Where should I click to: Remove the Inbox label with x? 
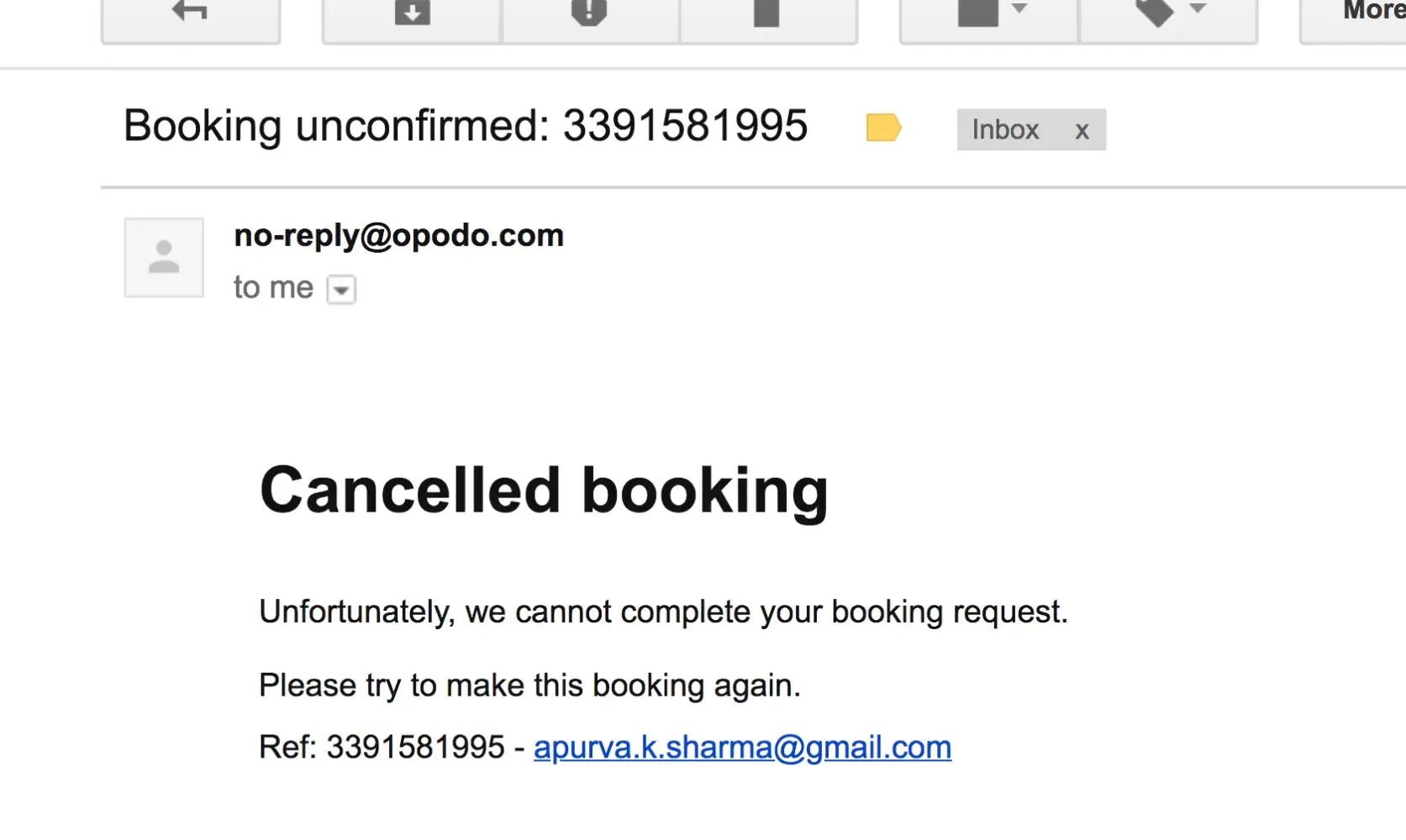click(1082, 131)
